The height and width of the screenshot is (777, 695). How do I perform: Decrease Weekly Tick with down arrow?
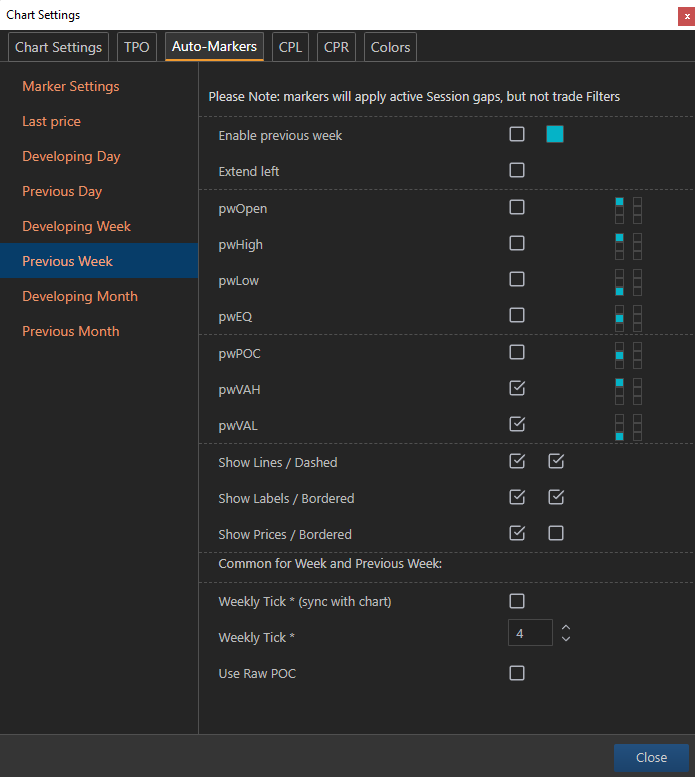pyautogui.click(x=566, y=639)
